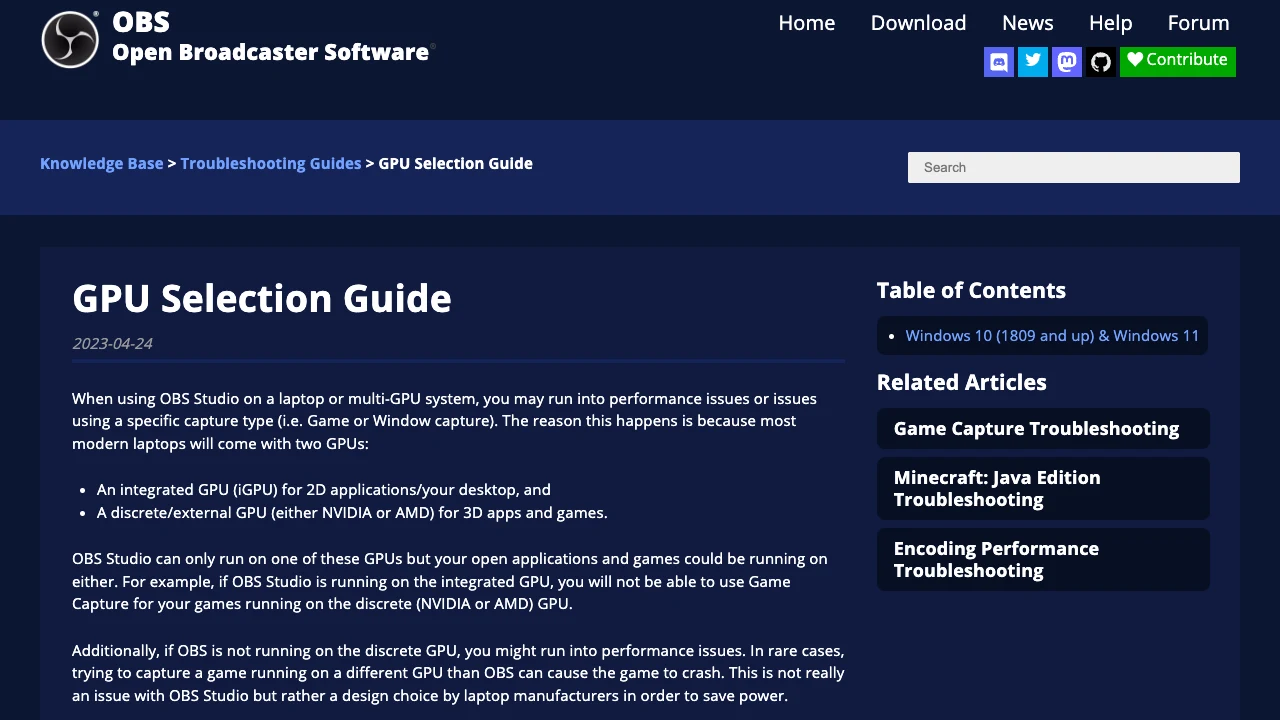The width and height of the screenshot is (1280, 720).
Task: Open the Help menu item
Action: [x=1111, y=23]
